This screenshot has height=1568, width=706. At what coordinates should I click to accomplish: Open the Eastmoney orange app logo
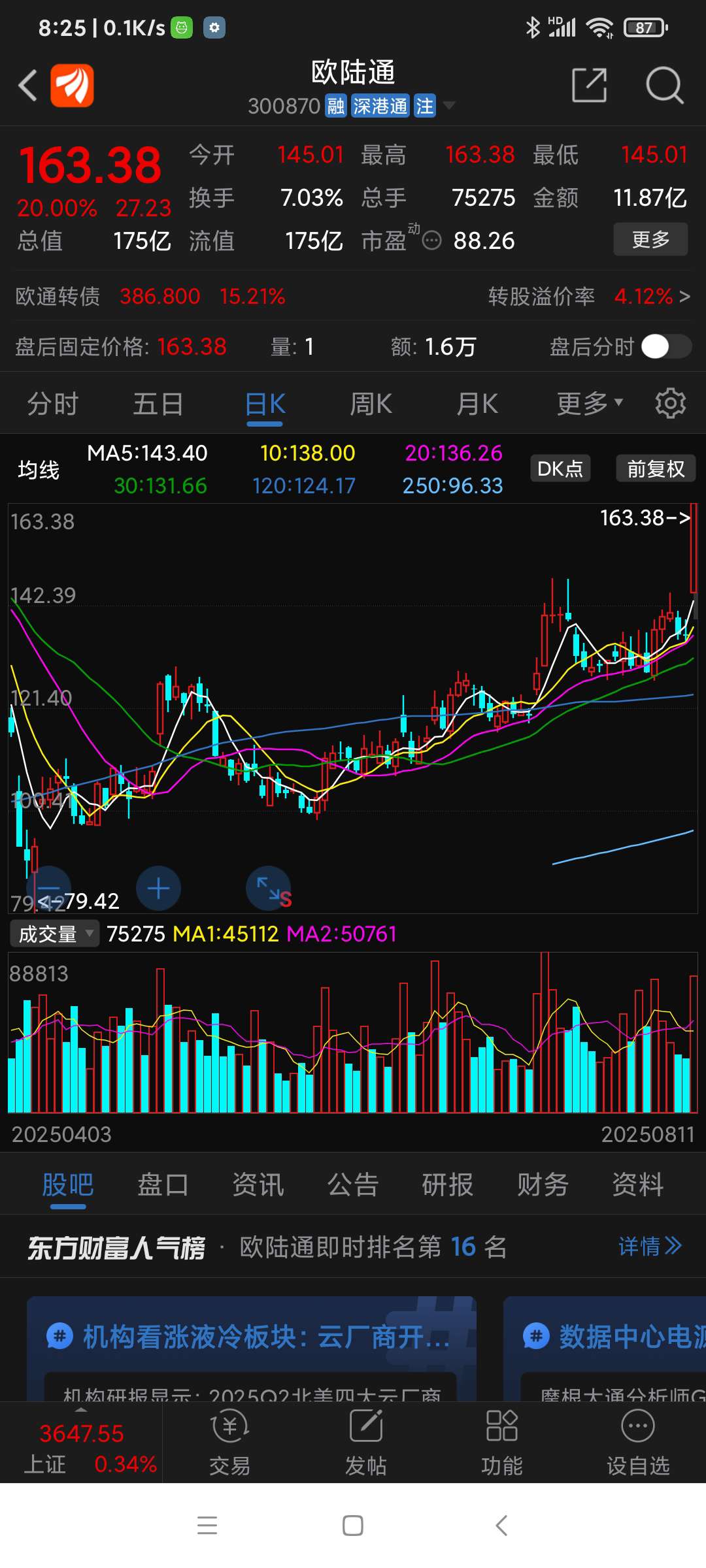click(72, 86)
